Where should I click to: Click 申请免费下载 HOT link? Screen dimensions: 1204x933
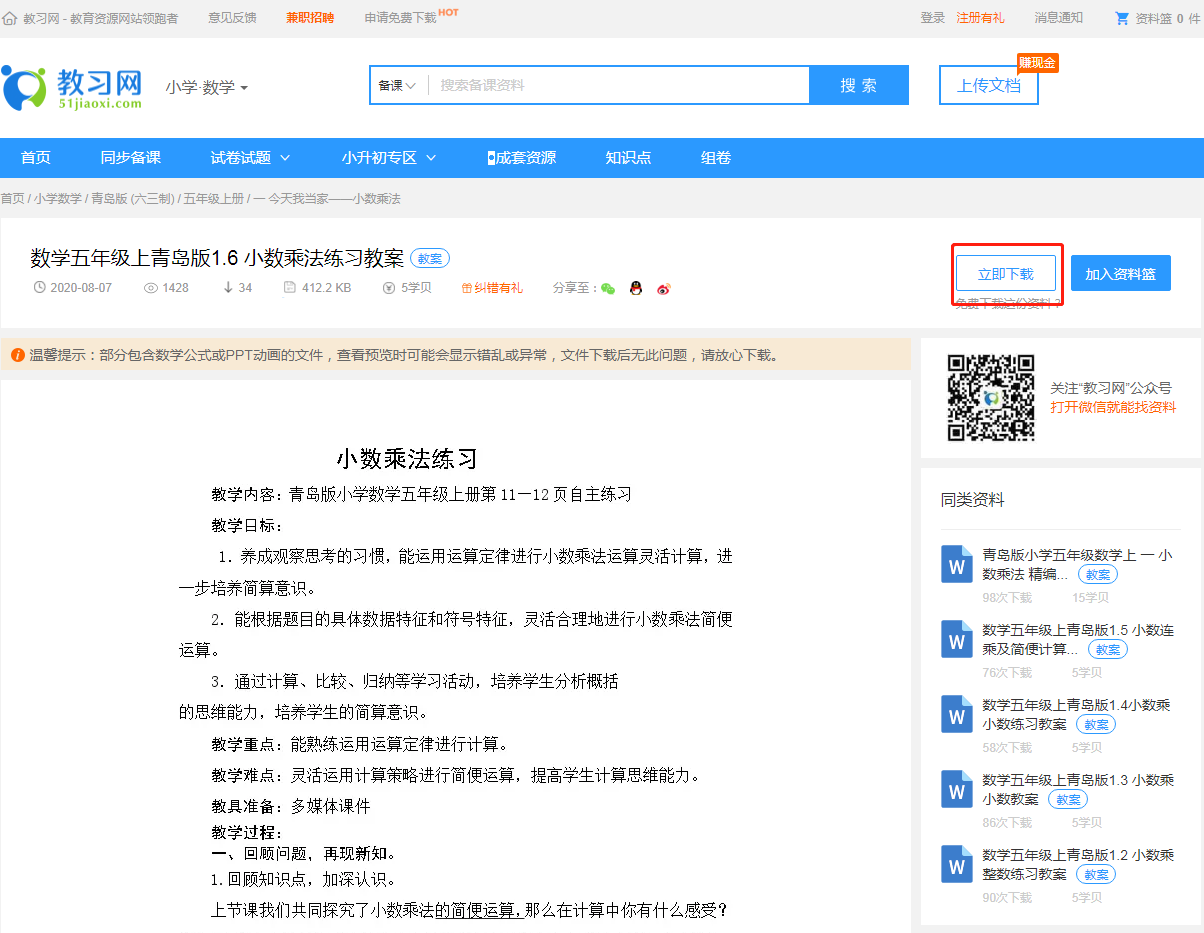click(411, 17)
